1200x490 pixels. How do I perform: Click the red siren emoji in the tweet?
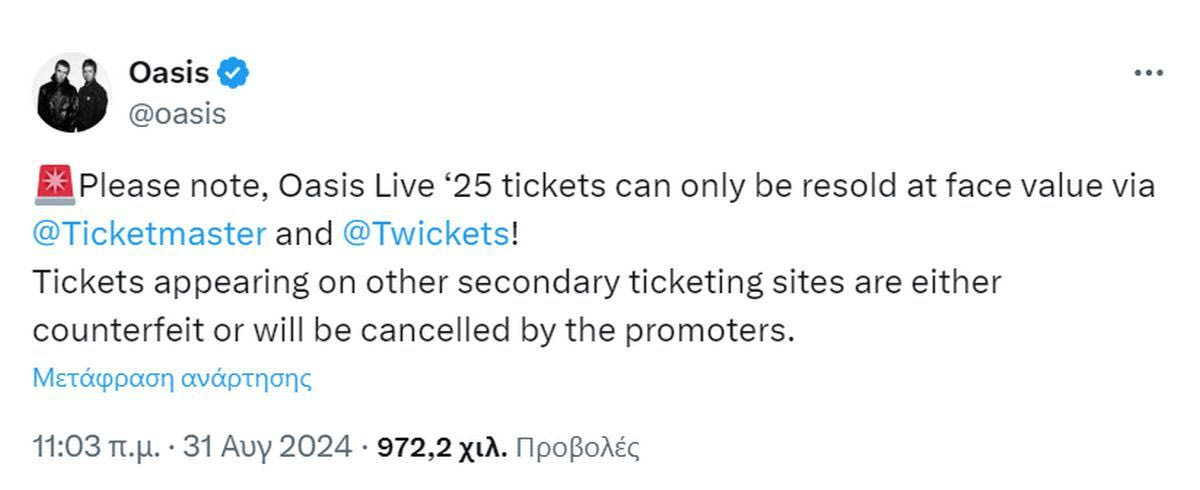tap(54, 186)
